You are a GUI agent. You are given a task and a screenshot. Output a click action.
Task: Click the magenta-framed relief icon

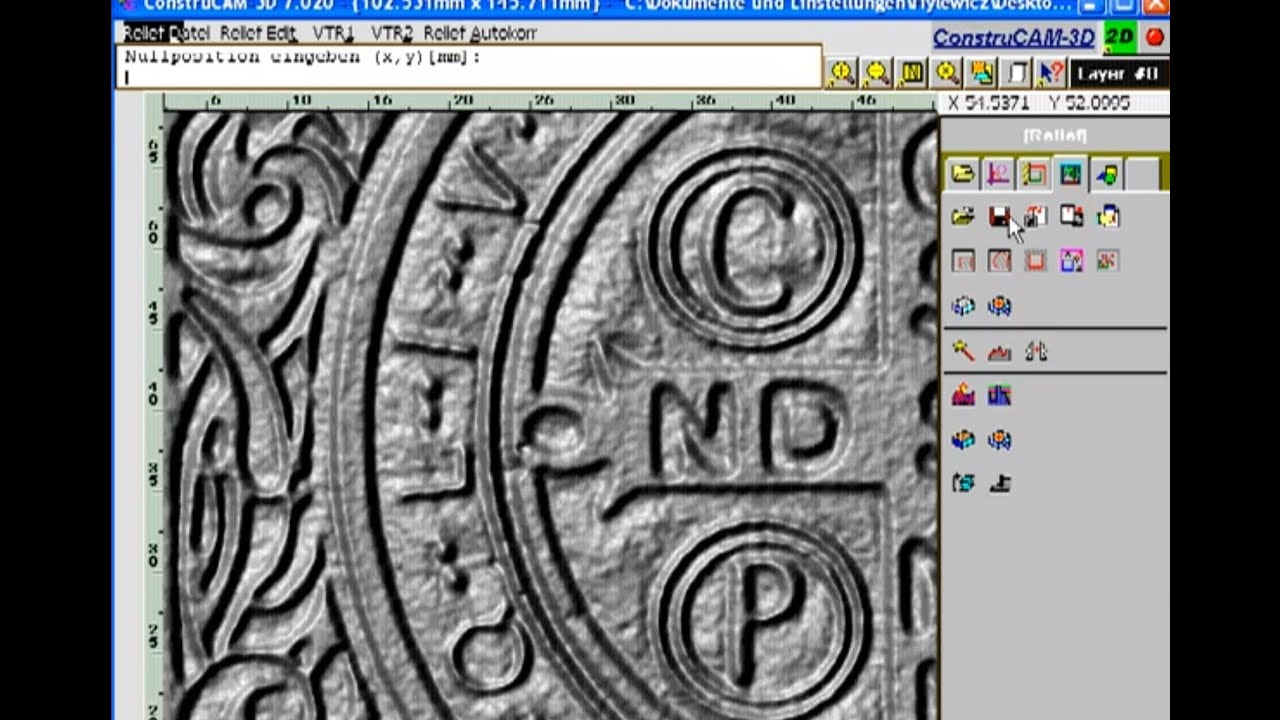(x=1071, y=261)
